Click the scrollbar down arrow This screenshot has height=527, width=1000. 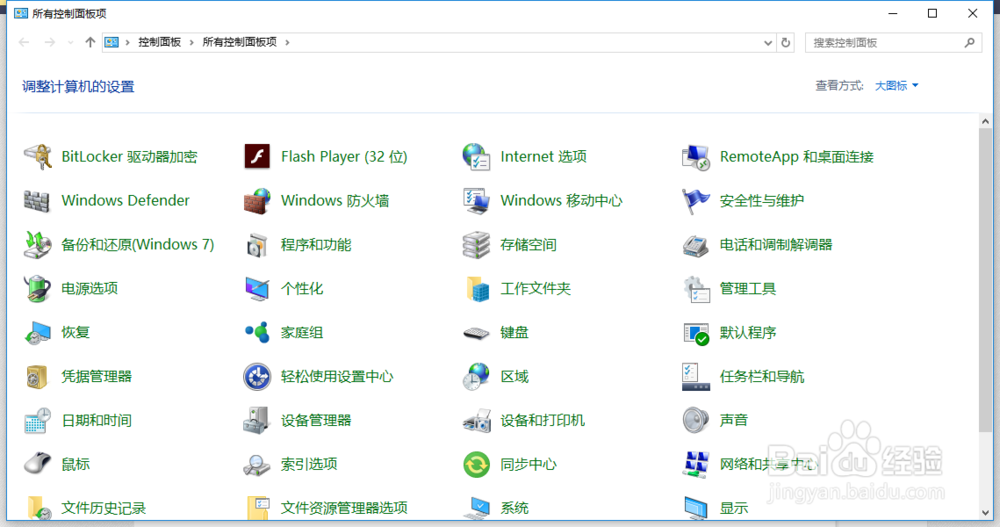point(985,513)
